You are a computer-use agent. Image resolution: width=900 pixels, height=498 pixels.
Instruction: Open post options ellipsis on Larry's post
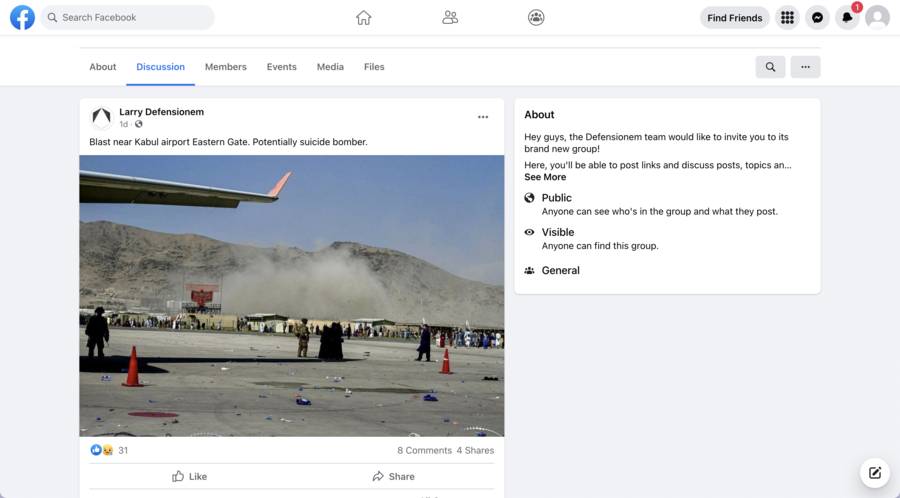[483, 117]
